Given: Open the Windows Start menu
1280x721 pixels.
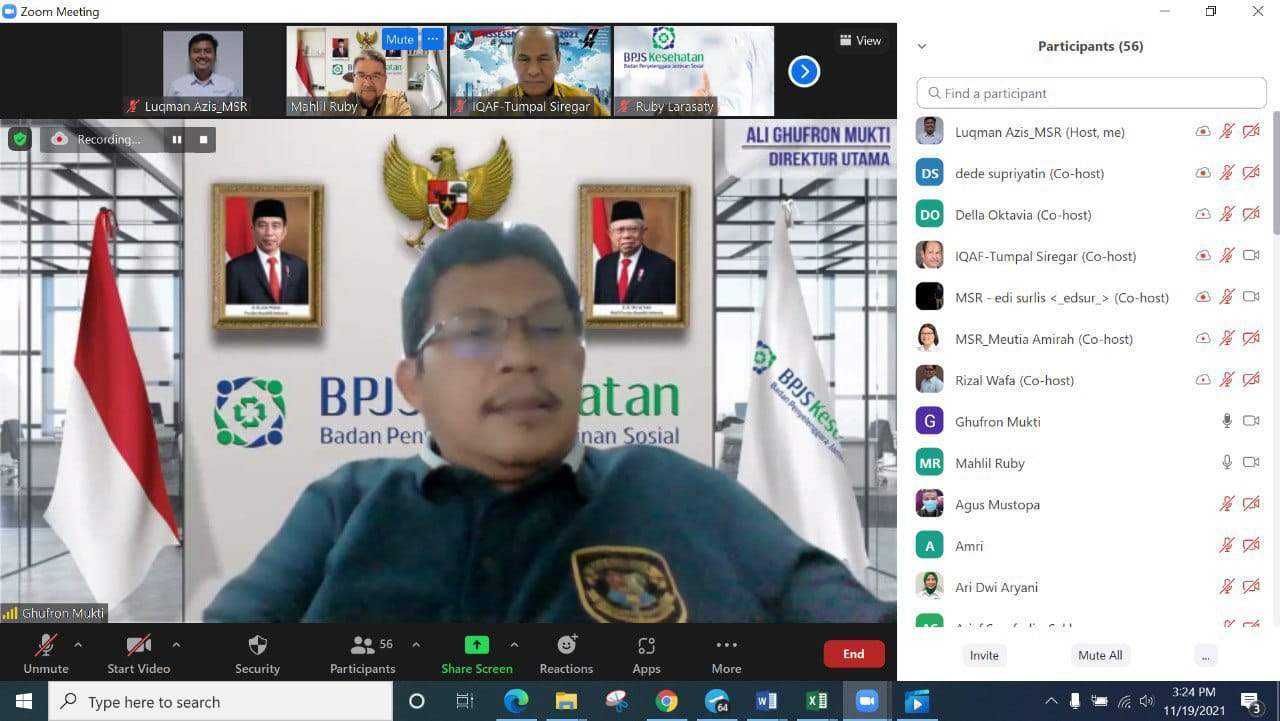Looking at the screenshot, I should (23, 702).
